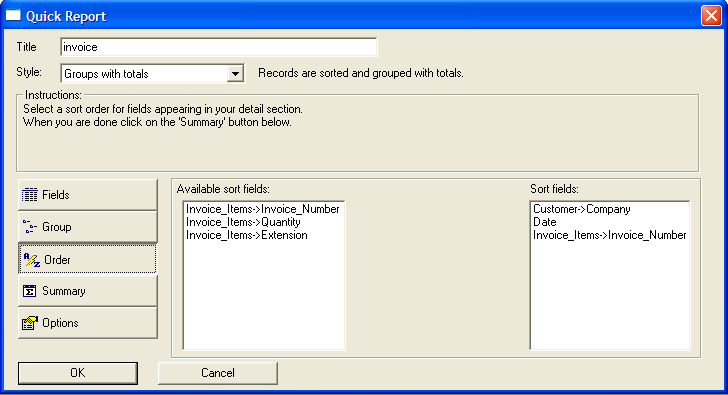Select Invoice_Items->Invoice_Number in Available sort fields

263,209
